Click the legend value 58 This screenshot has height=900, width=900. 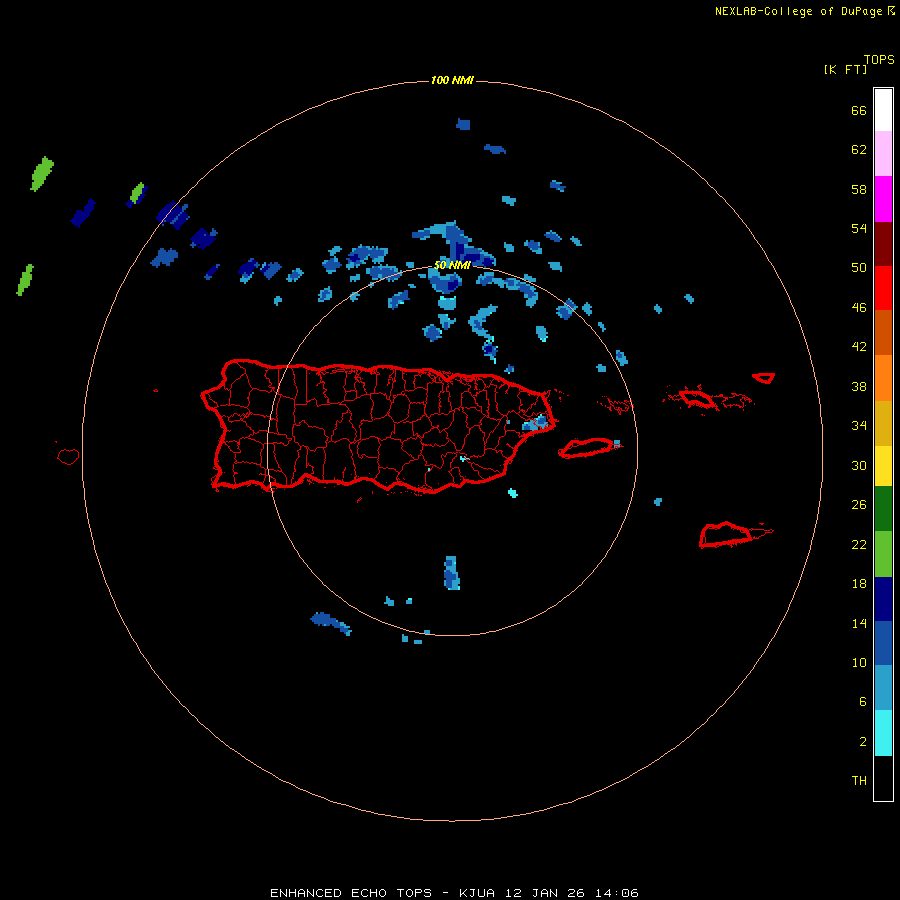coord(859,189)
